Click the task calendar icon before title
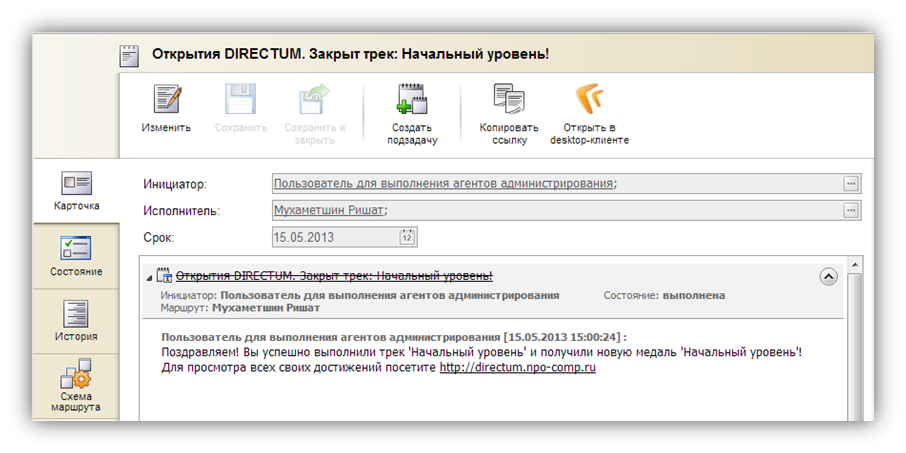The height and width of the screenshot is (453, 906). click(x=164, y=276)
